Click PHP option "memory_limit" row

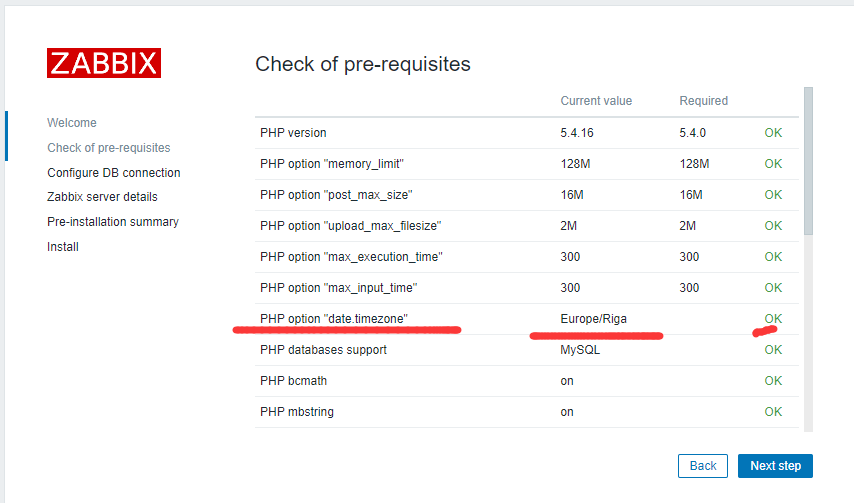click(x=332, y=164)
